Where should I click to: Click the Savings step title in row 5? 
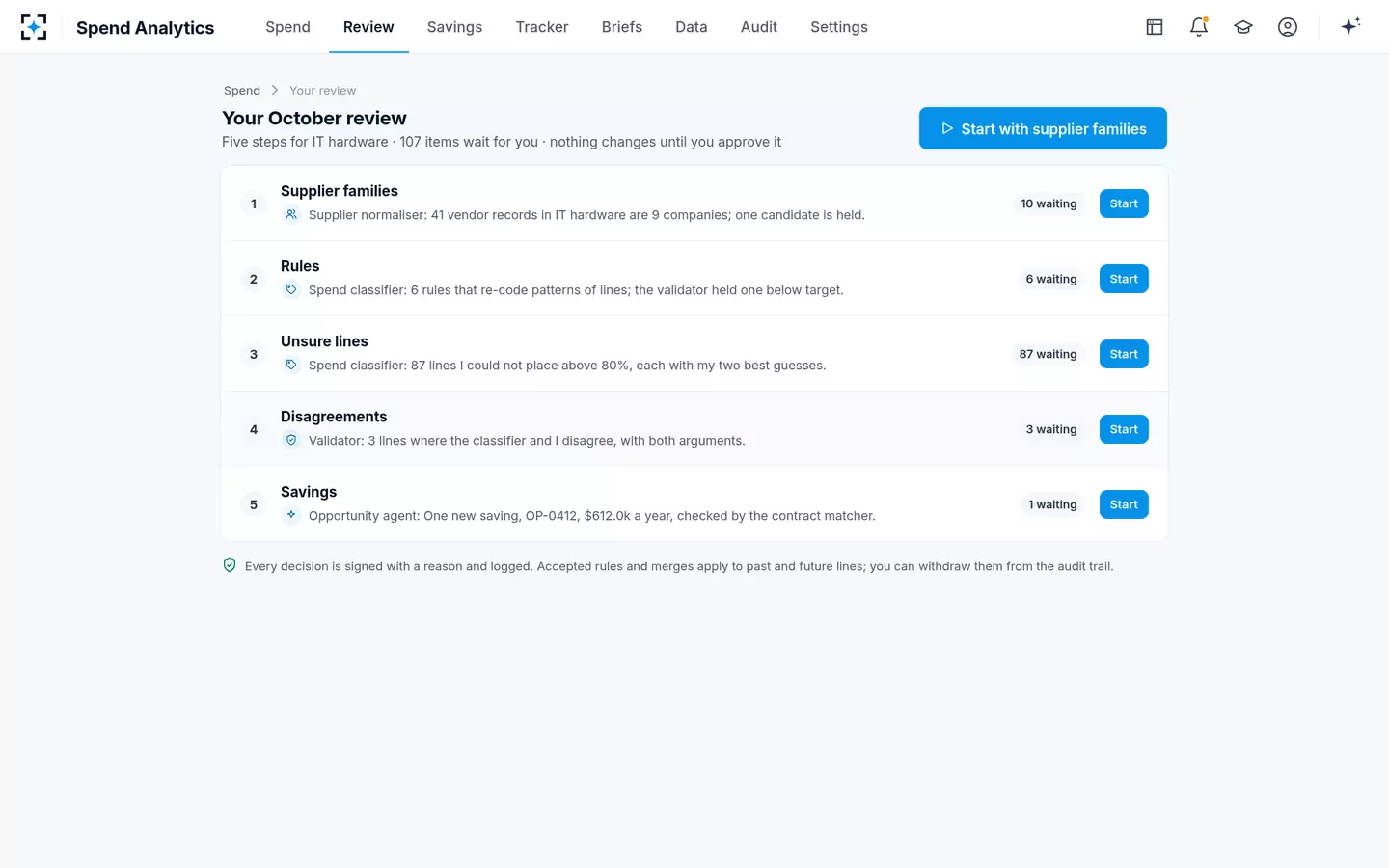[x=309, y=492]
